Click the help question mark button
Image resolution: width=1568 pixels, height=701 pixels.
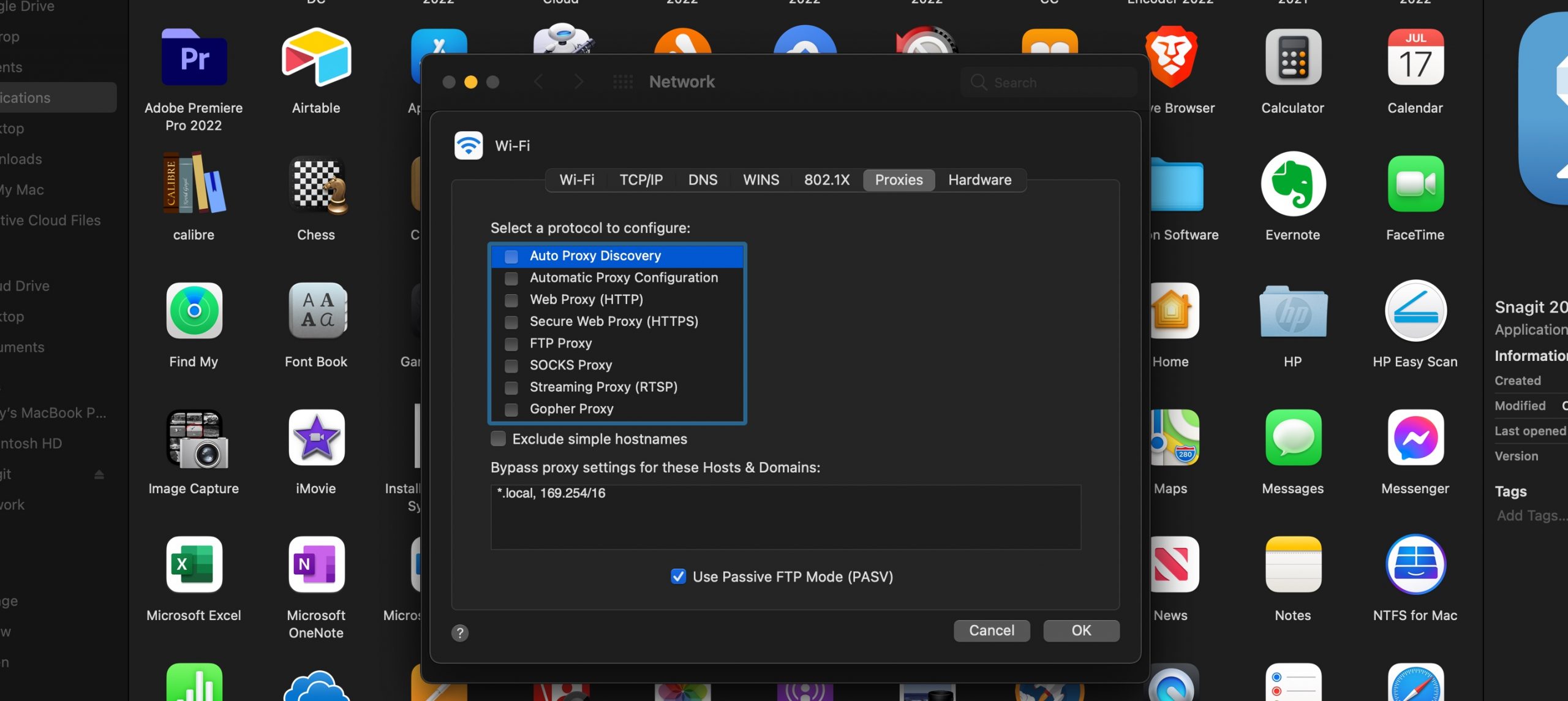[x=460, y=633]
